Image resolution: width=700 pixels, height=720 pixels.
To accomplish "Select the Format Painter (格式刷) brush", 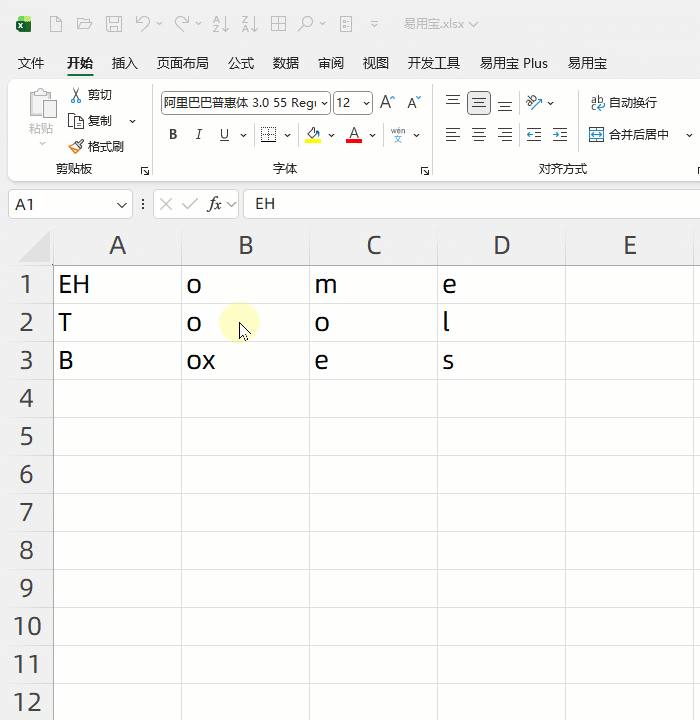I will [77, 146].
